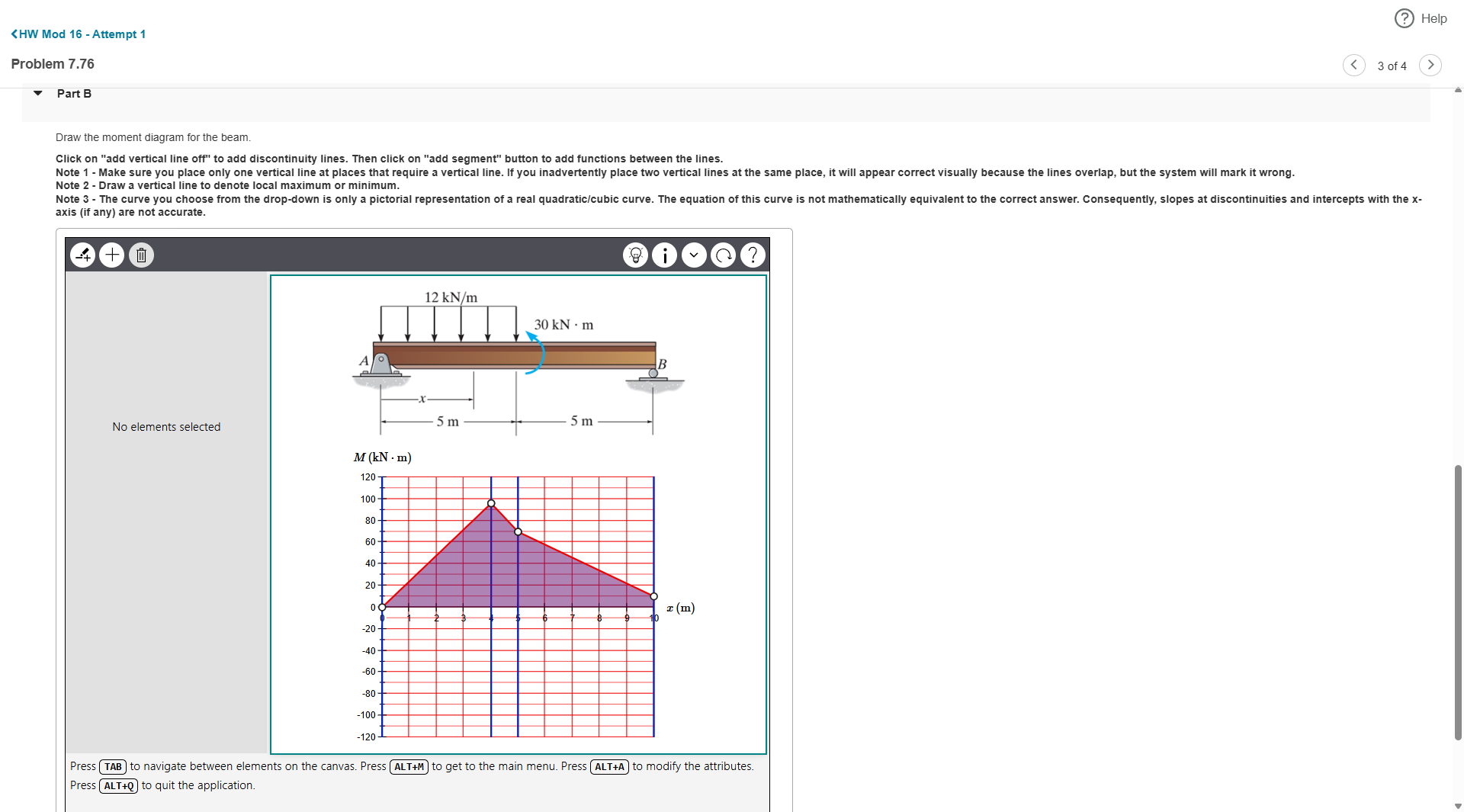
Task: Open the hint lightbulb icon
Action: (635, 255)
